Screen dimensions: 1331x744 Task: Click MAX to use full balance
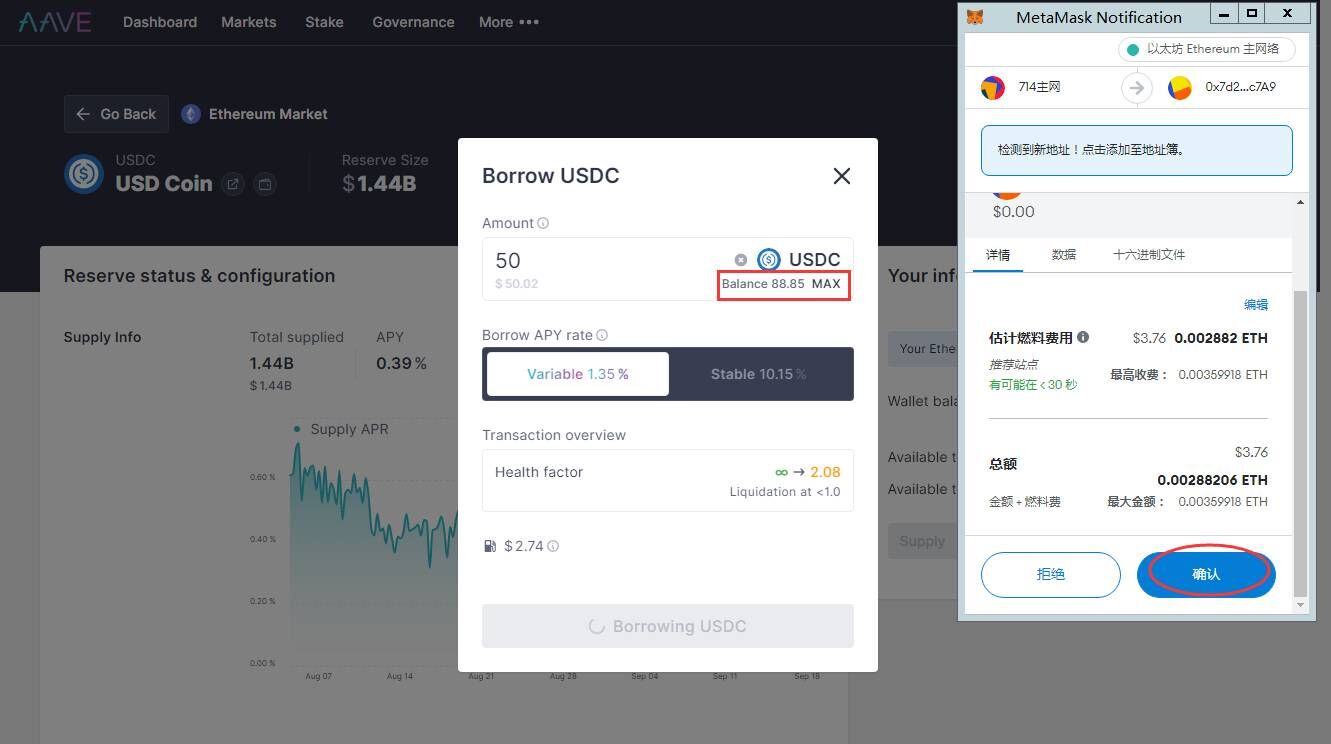tap(826, 284)
